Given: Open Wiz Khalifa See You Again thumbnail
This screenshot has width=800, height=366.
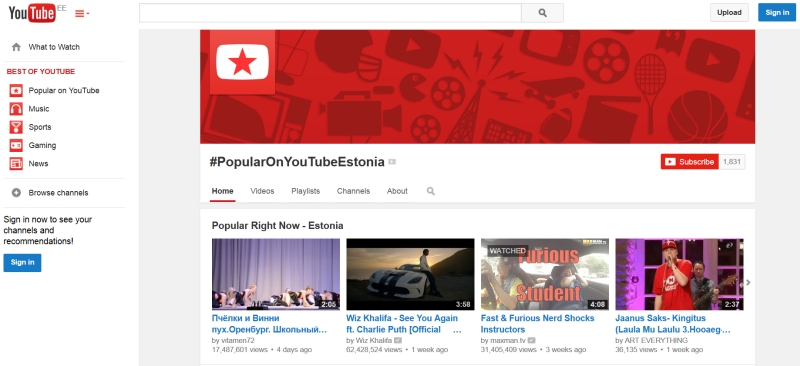Looking at the screenshot, I should (410, 274).
